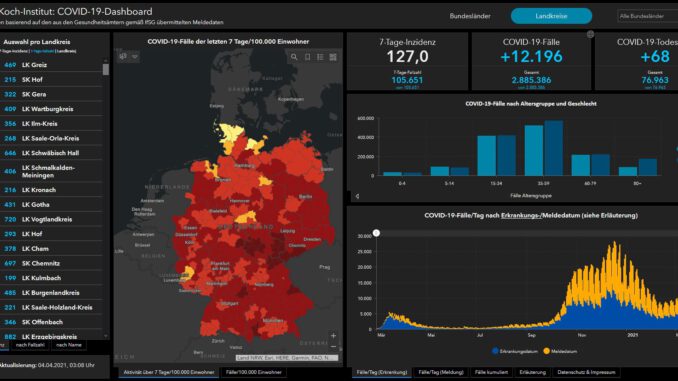Select LK Vogtlandkreis in the list

coord(52,219)
